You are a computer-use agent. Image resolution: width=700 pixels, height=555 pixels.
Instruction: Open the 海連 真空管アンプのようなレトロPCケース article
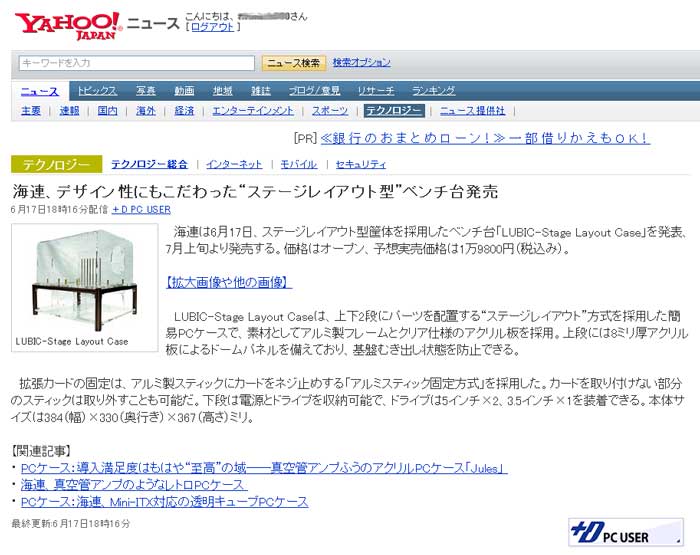pyautogui.click(x=134, y=485)
